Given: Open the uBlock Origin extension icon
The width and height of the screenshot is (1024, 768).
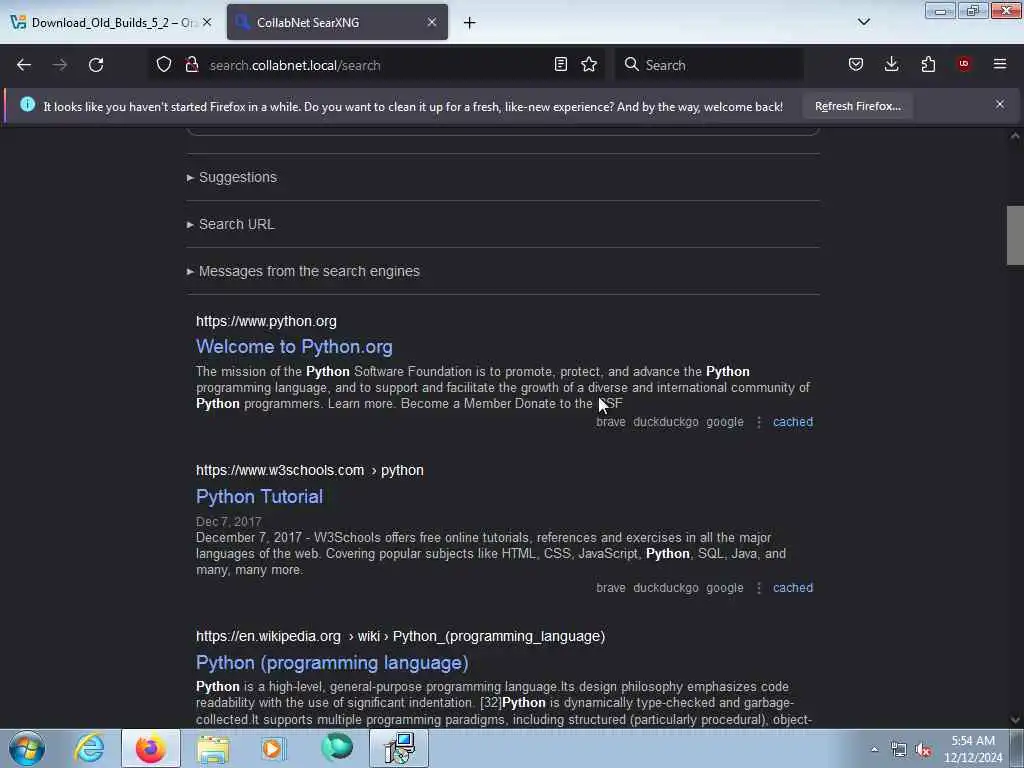Looking at the screenshot, I should pos(964,65).
